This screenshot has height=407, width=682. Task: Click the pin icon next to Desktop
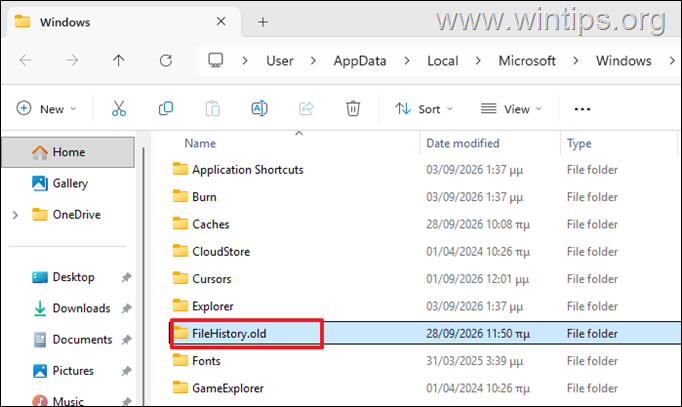pyautogui.click(x=126, y=277)
